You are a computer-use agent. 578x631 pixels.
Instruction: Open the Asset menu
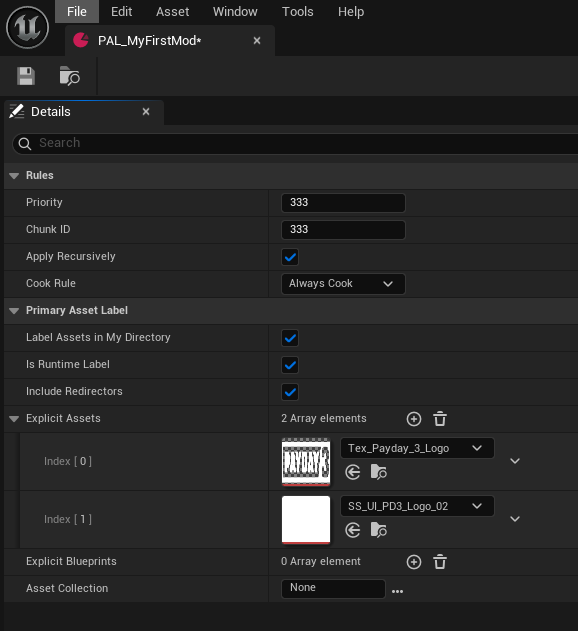[172, 12]
